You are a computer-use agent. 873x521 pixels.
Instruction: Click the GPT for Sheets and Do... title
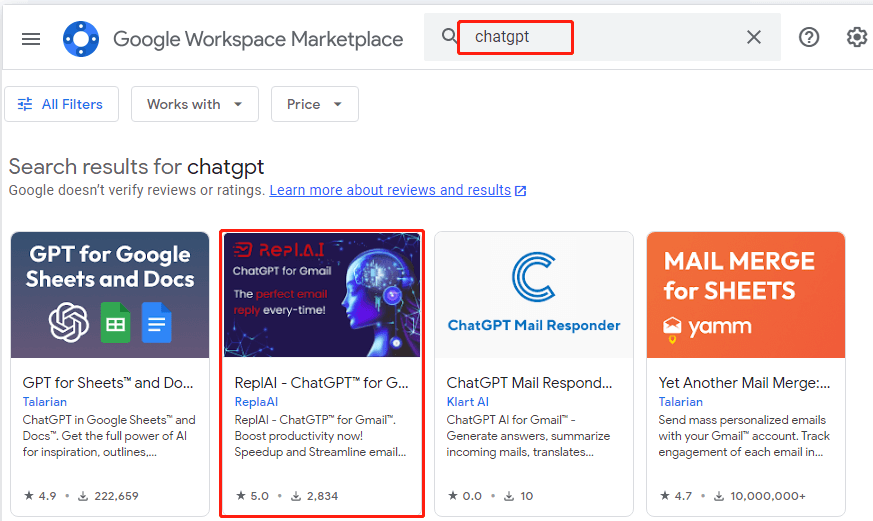[x=108, y=383]
